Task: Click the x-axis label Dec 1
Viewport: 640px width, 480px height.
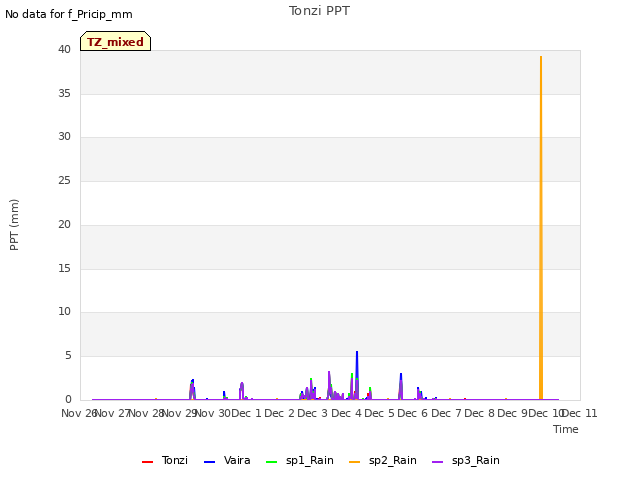Action: click(247, 413)
